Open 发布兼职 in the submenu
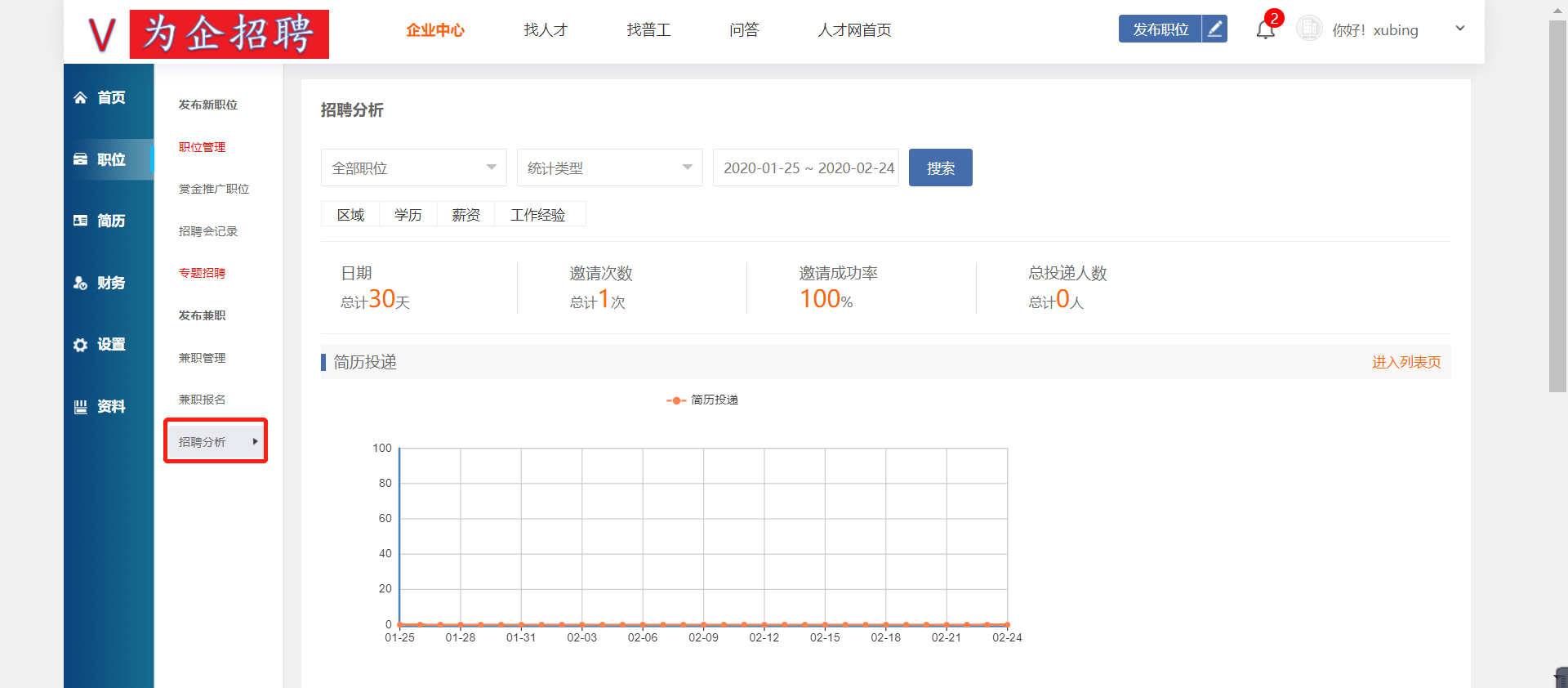 point(202,315)
